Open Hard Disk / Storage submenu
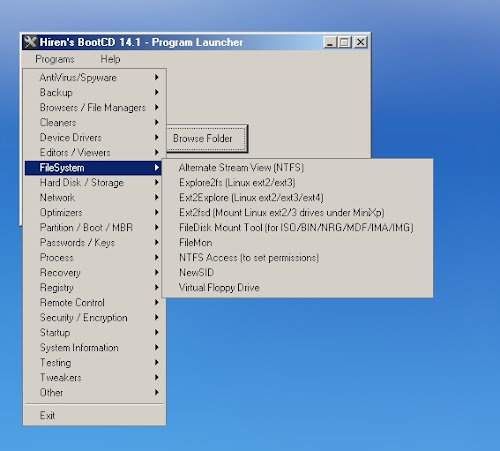 coord(93,182)
